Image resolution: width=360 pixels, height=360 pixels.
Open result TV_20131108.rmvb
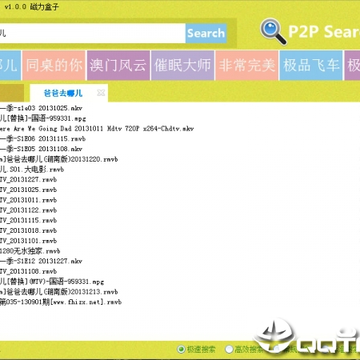pyautogui.click(x=28, y=272)
